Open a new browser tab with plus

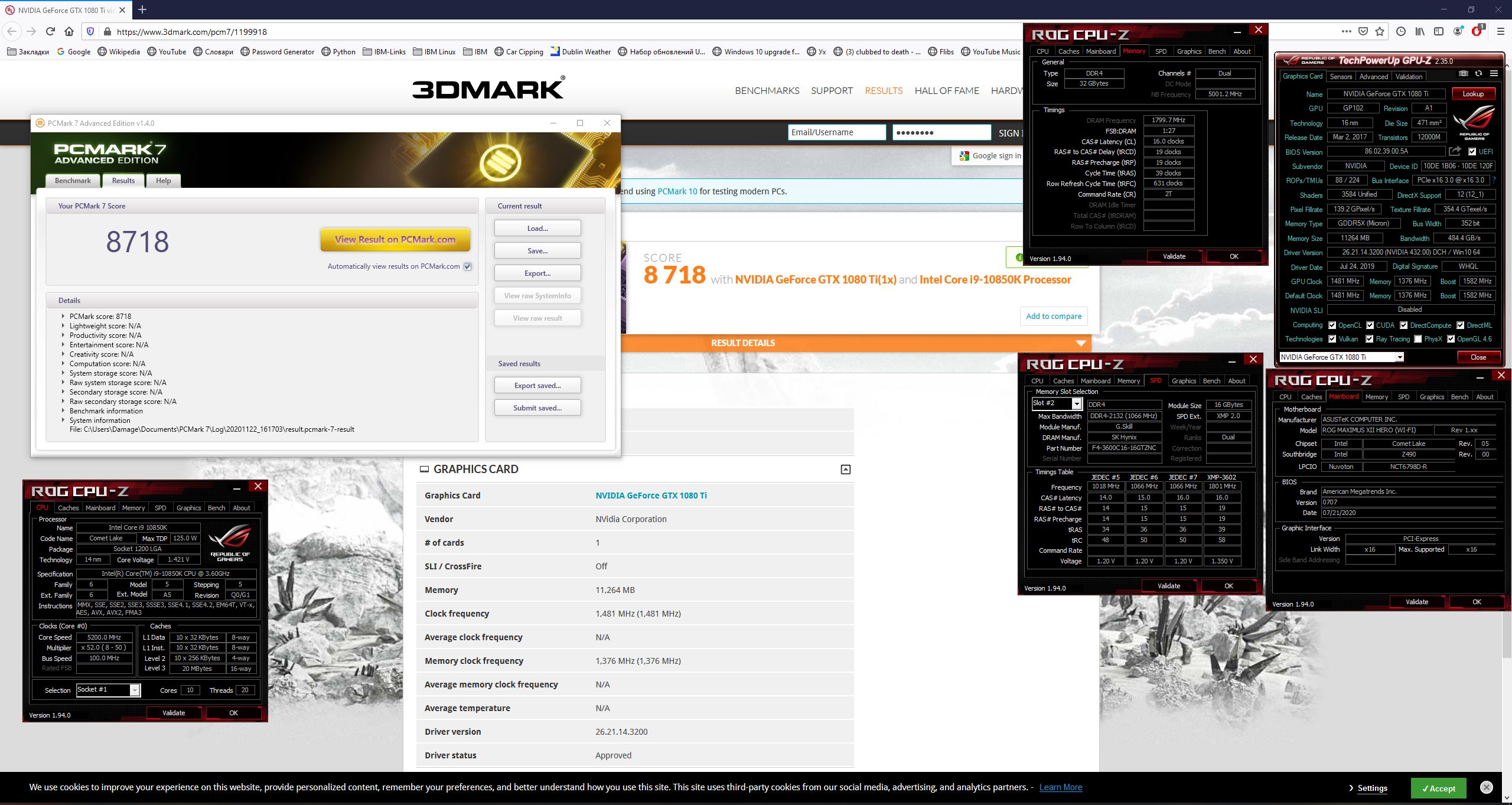point(142,9)
